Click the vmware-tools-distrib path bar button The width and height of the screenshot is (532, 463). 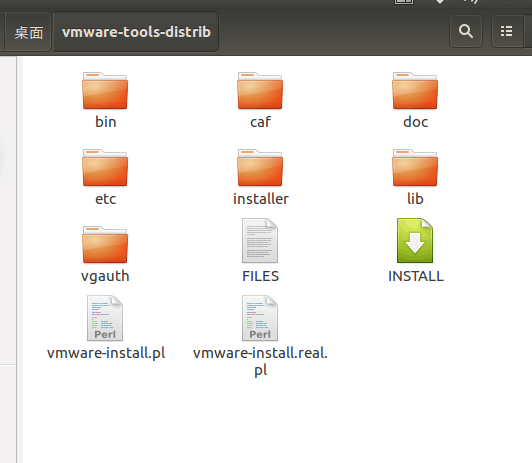[136, 32]
